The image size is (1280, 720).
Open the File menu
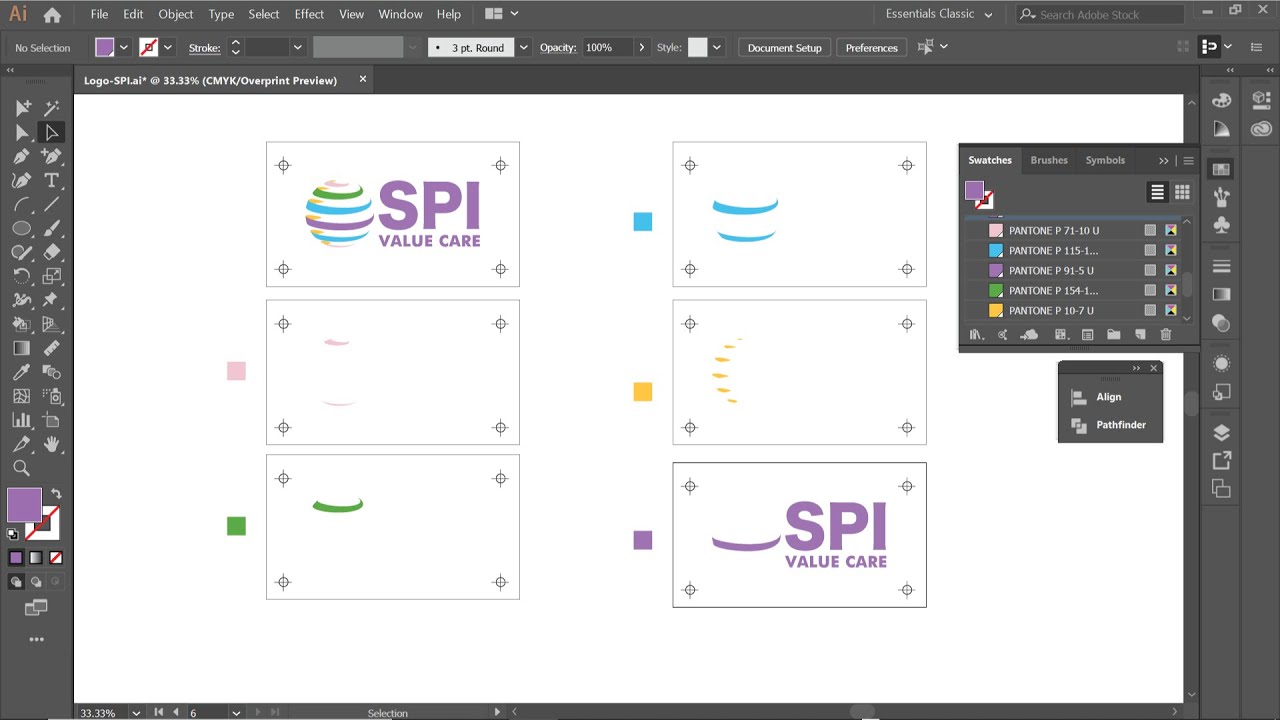(99, 14)
